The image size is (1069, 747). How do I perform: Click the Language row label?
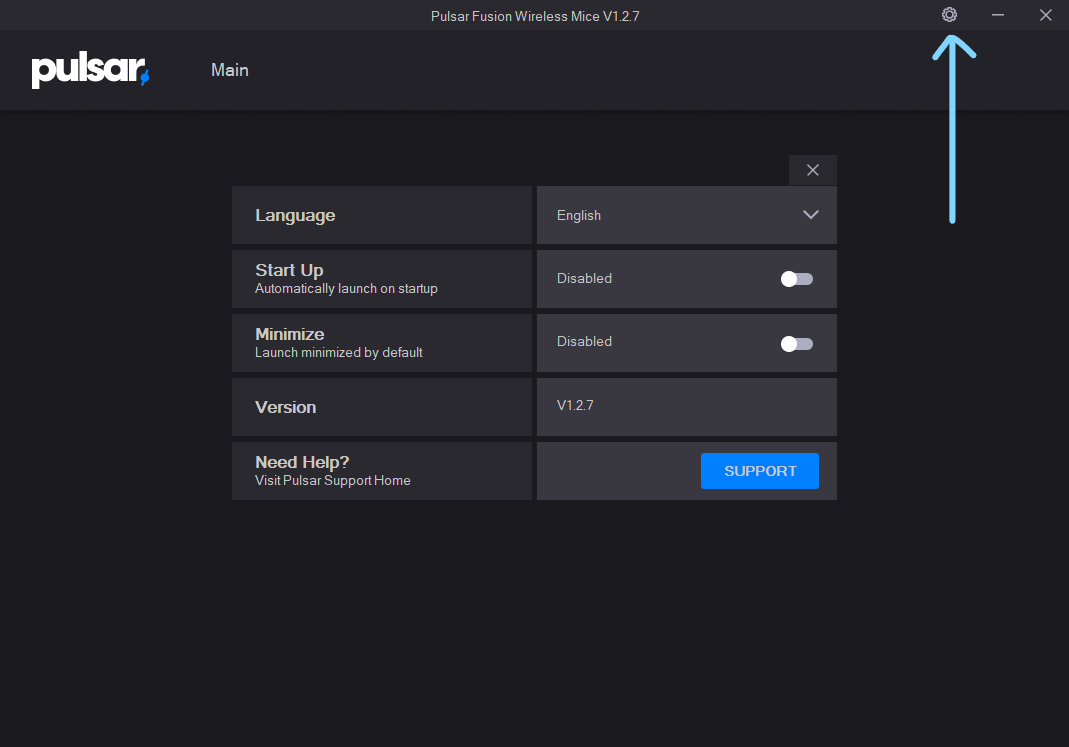(x=295, y=215)
